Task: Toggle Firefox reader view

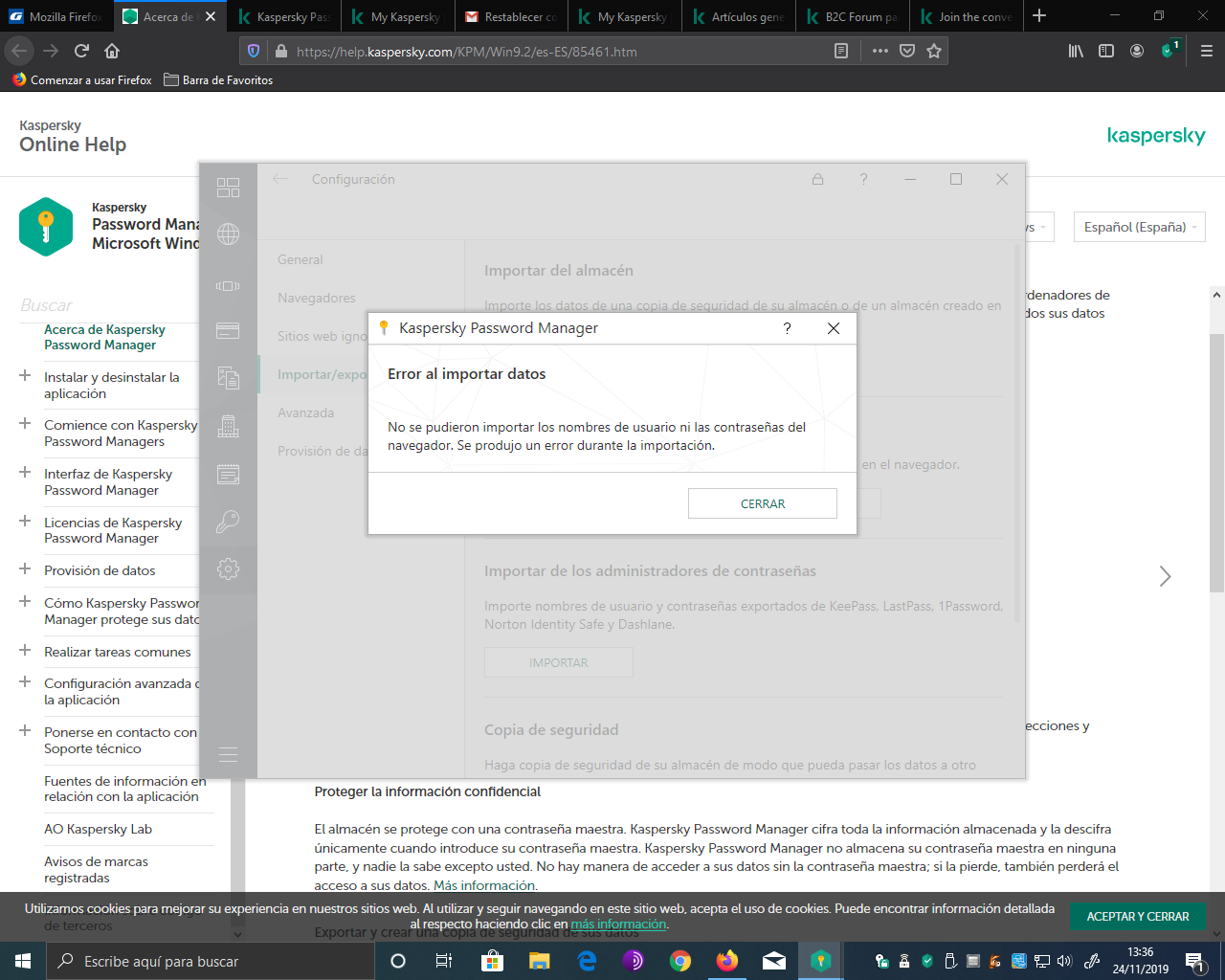Action: (x=841, y=52)
